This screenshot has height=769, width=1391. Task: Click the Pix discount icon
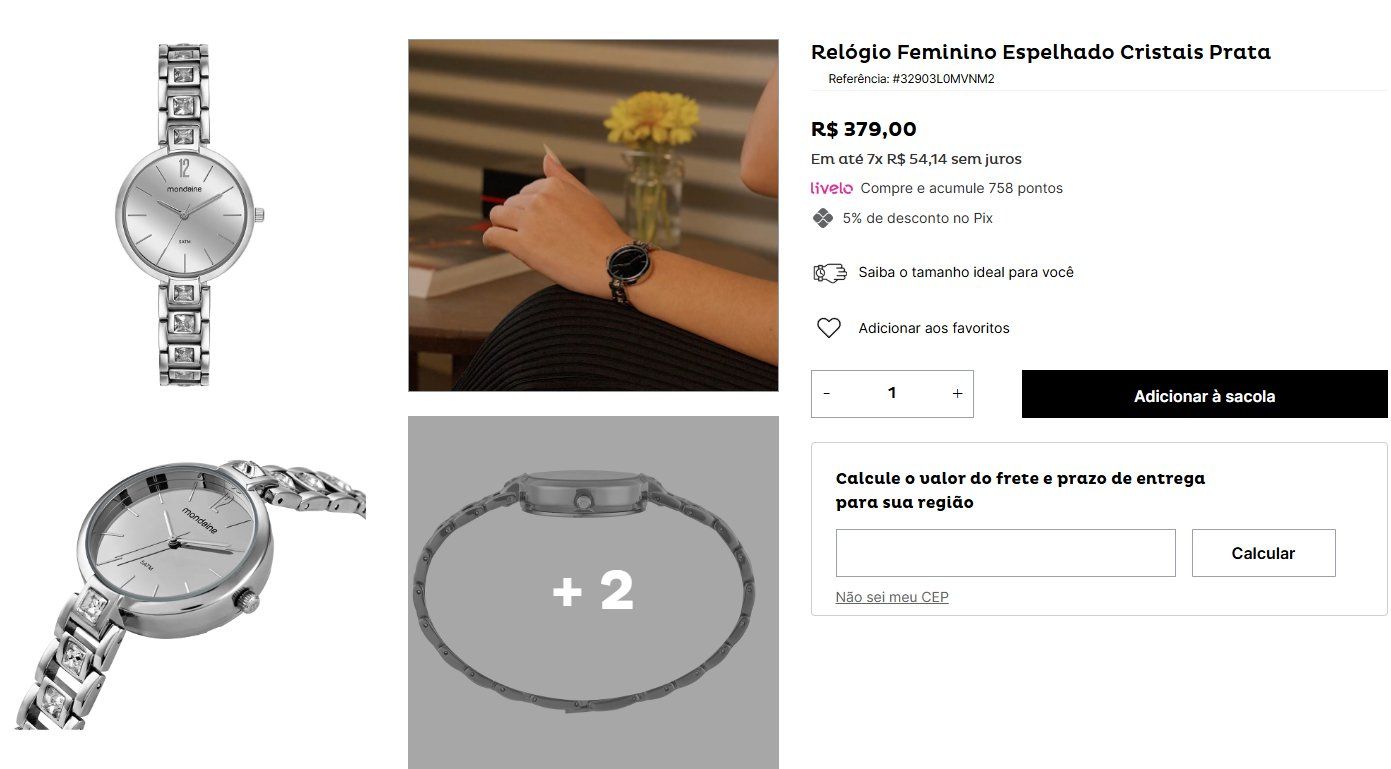tap(822, 218)
